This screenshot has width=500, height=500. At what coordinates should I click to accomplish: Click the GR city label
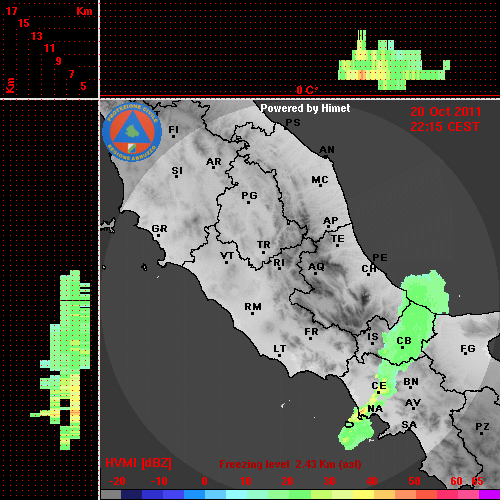click(159, 229)
